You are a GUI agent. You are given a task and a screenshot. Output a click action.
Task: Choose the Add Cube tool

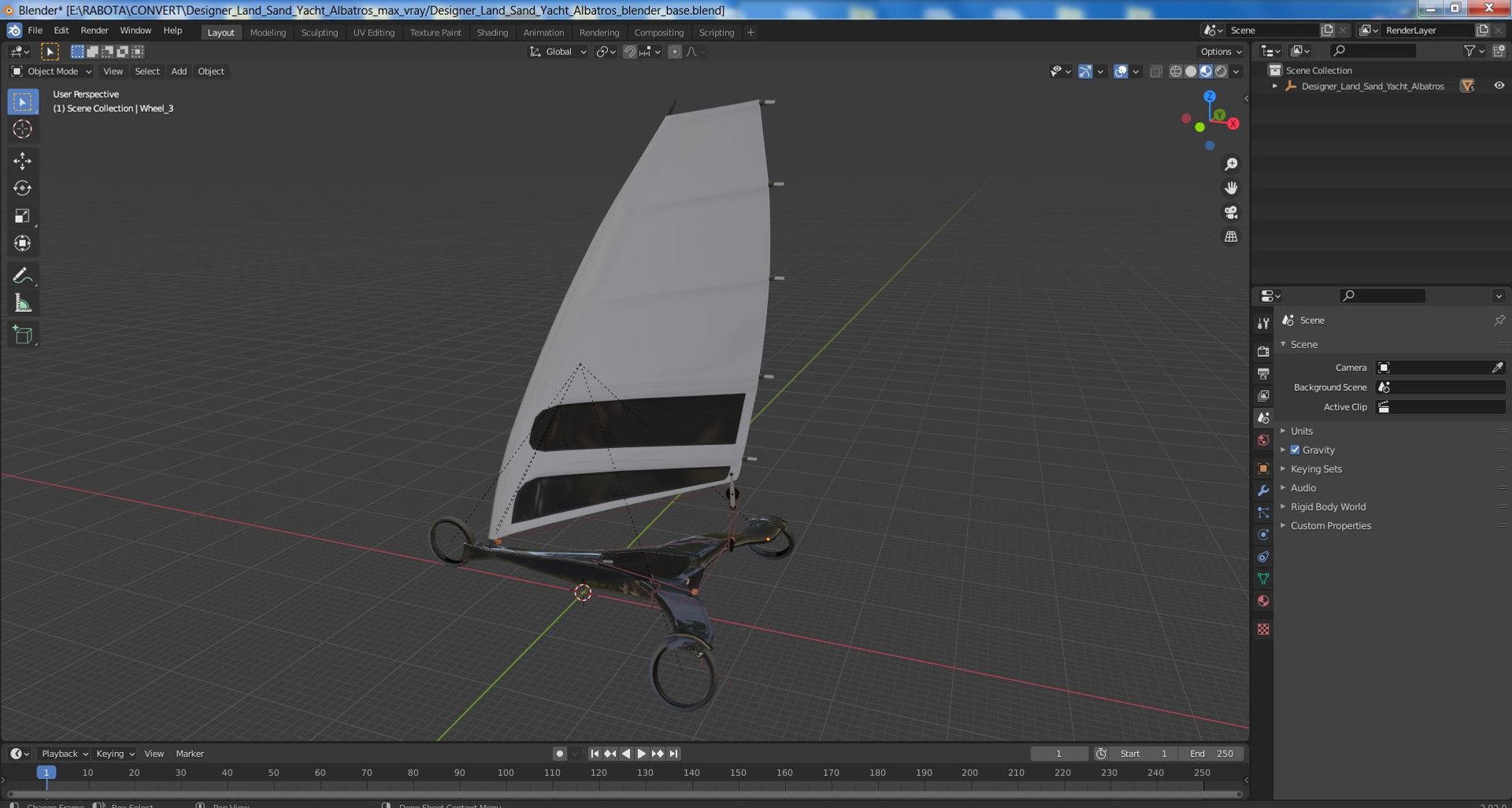22,335
